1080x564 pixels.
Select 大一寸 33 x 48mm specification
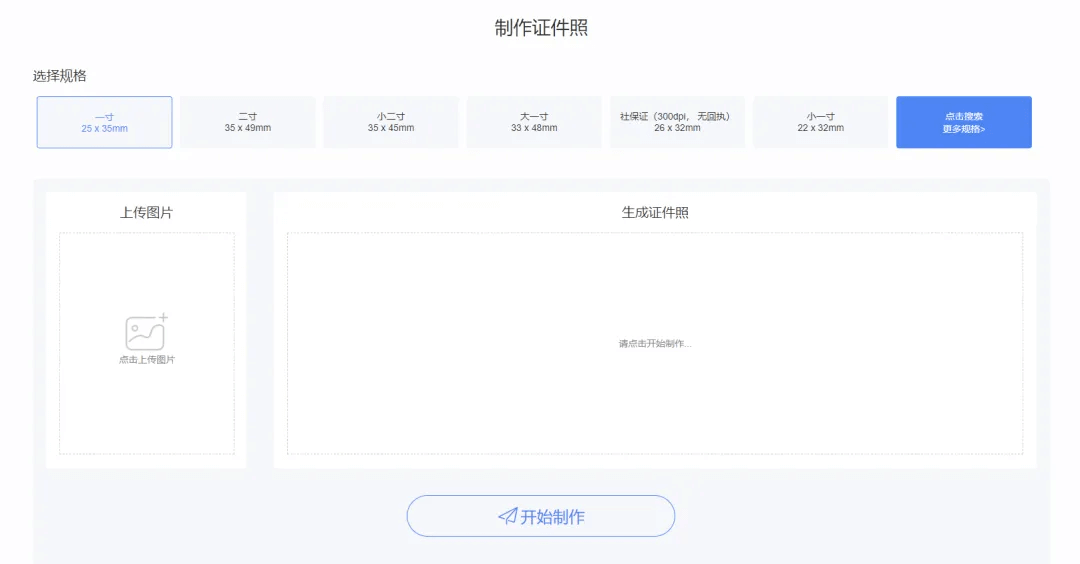click(534, 122)
